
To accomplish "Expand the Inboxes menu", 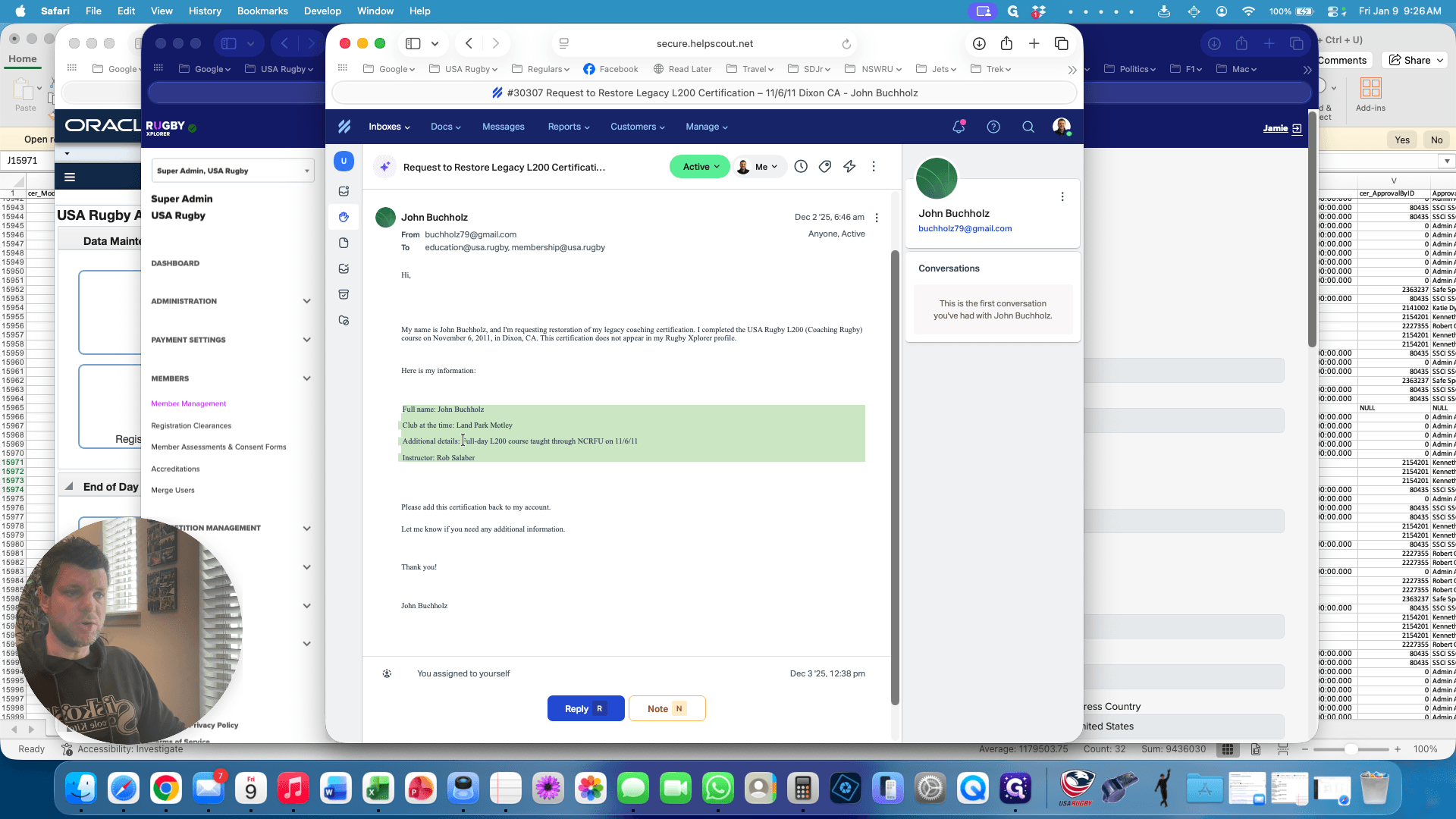I will (x=389, y=127).
